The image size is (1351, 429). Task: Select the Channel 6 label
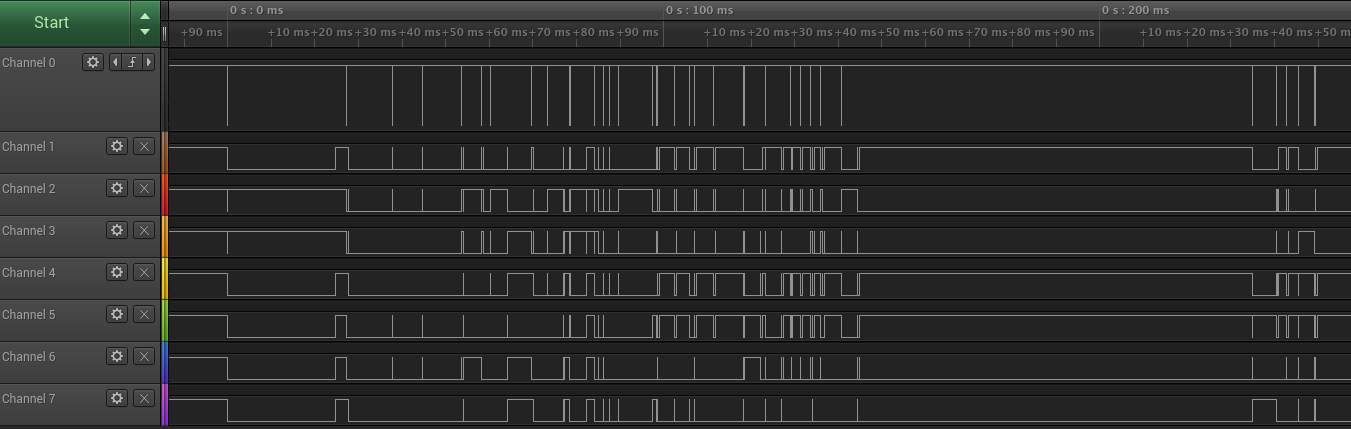29,357
